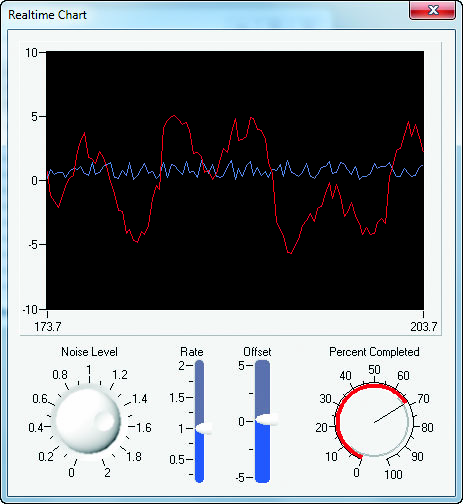Viewport: 463px width, 504px height.
Task: Click the Rate slider at 1.5
Action: (x=199, y=397)
